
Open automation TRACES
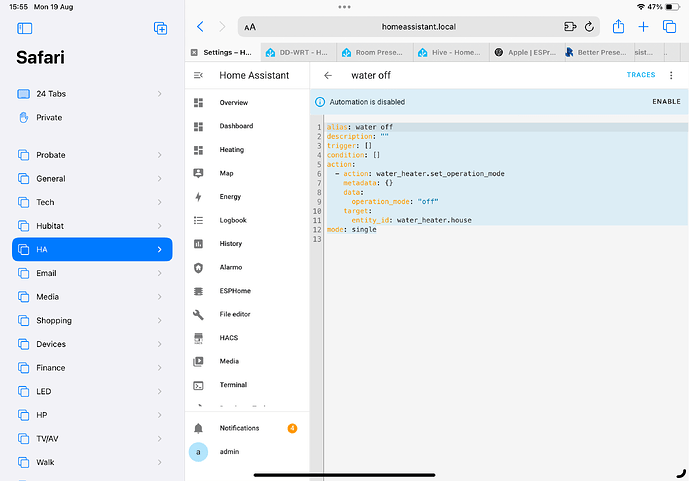641,75
